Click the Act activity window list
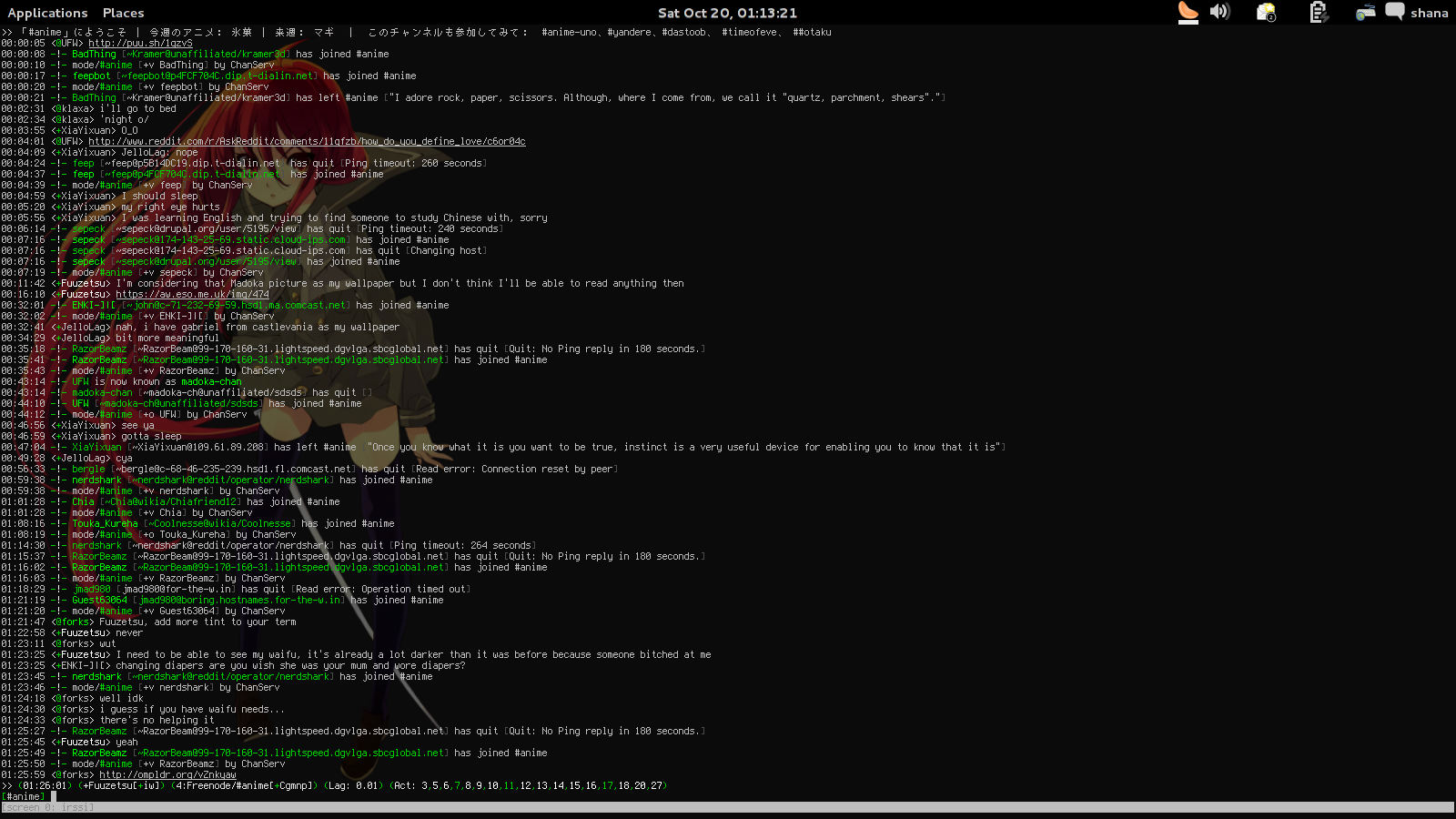Image resolution: width=1456 pixels, height=819 pixels. pos(528,785)
